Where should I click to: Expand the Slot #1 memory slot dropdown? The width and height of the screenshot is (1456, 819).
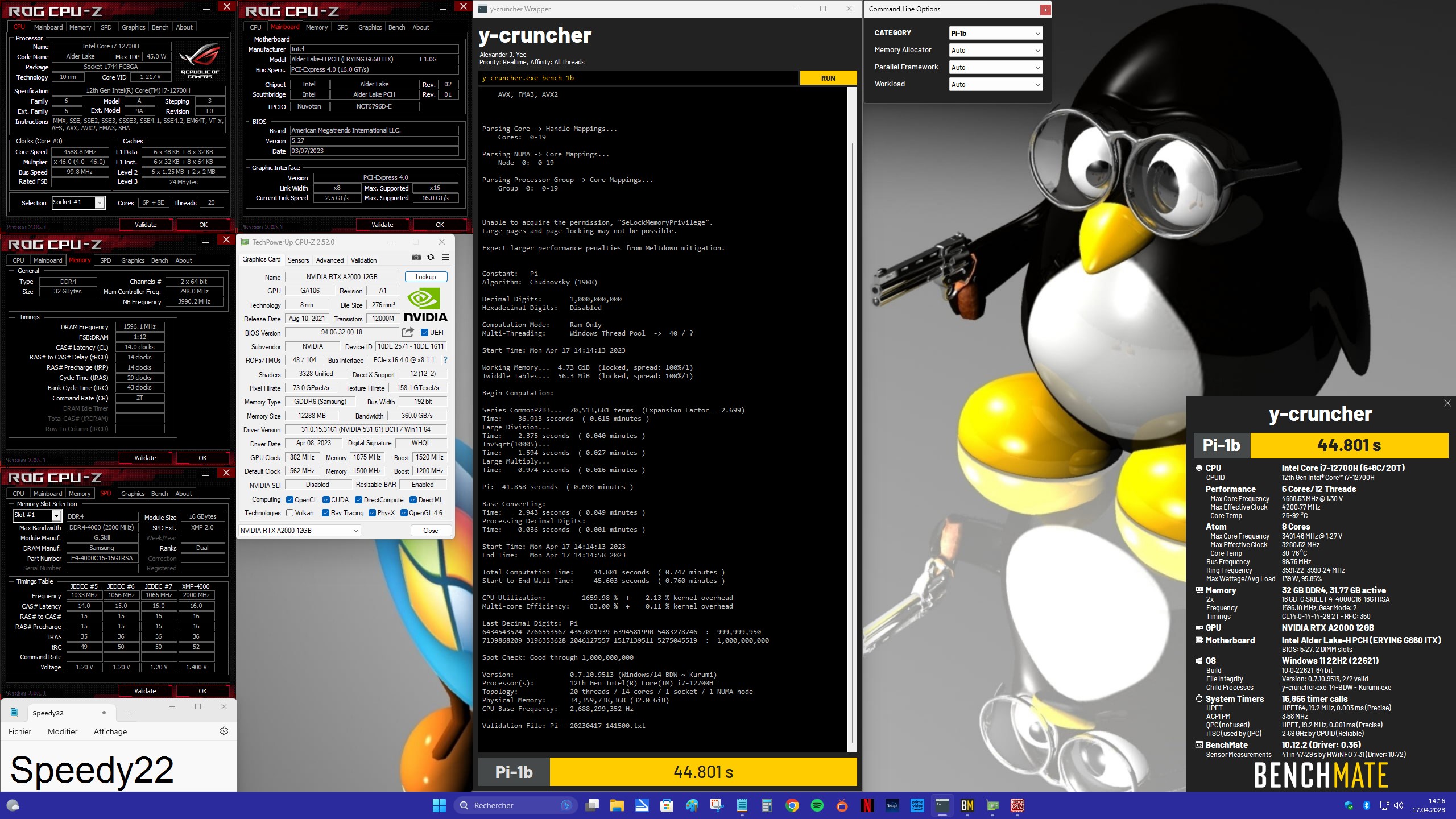[56, 515]
